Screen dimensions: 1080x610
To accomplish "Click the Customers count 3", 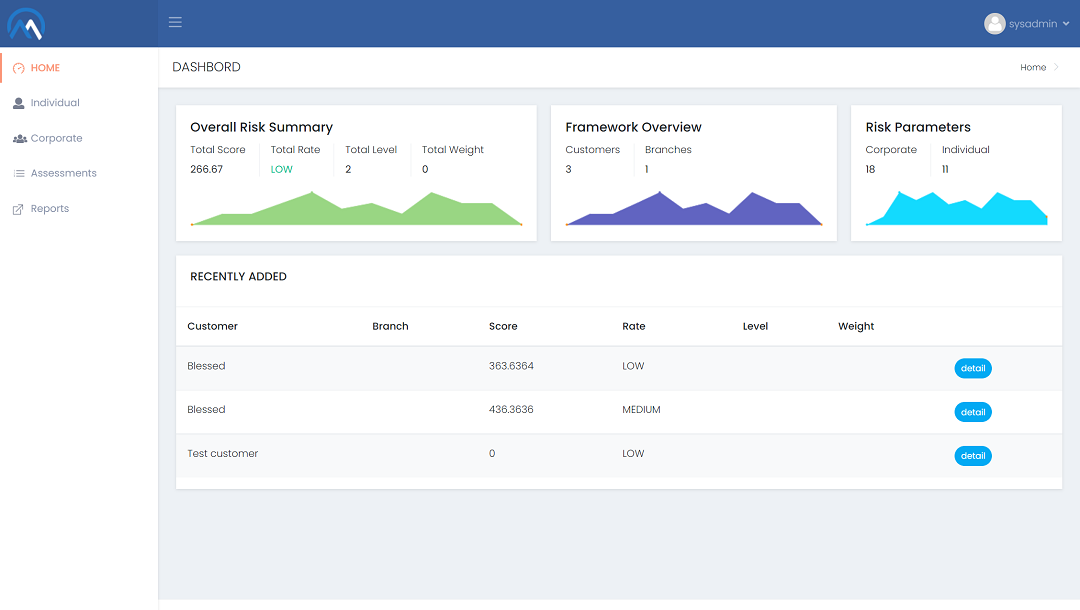I will [568, 169].
